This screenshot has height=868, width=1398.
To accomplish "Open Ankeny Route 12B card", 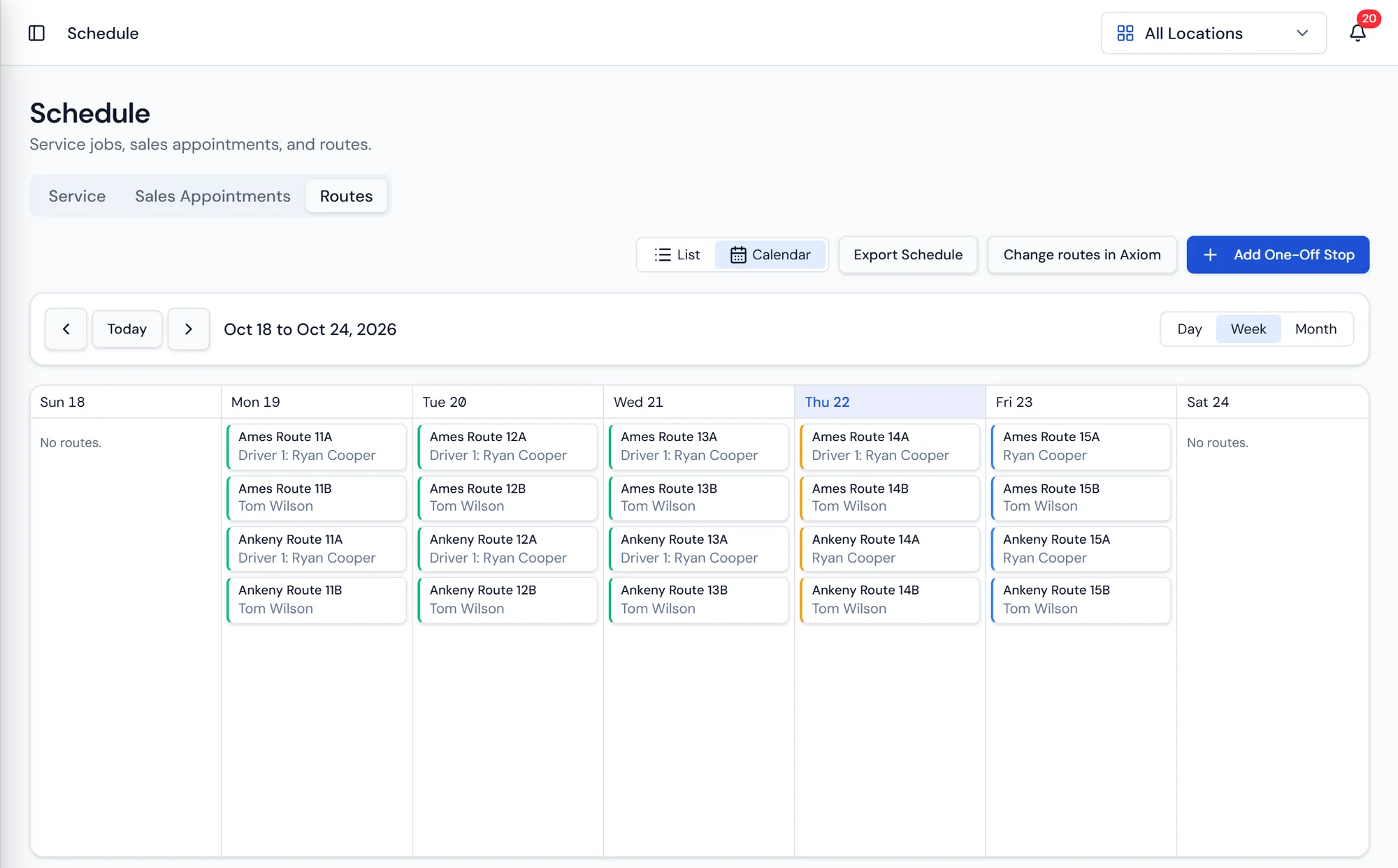I will (508, 600).
